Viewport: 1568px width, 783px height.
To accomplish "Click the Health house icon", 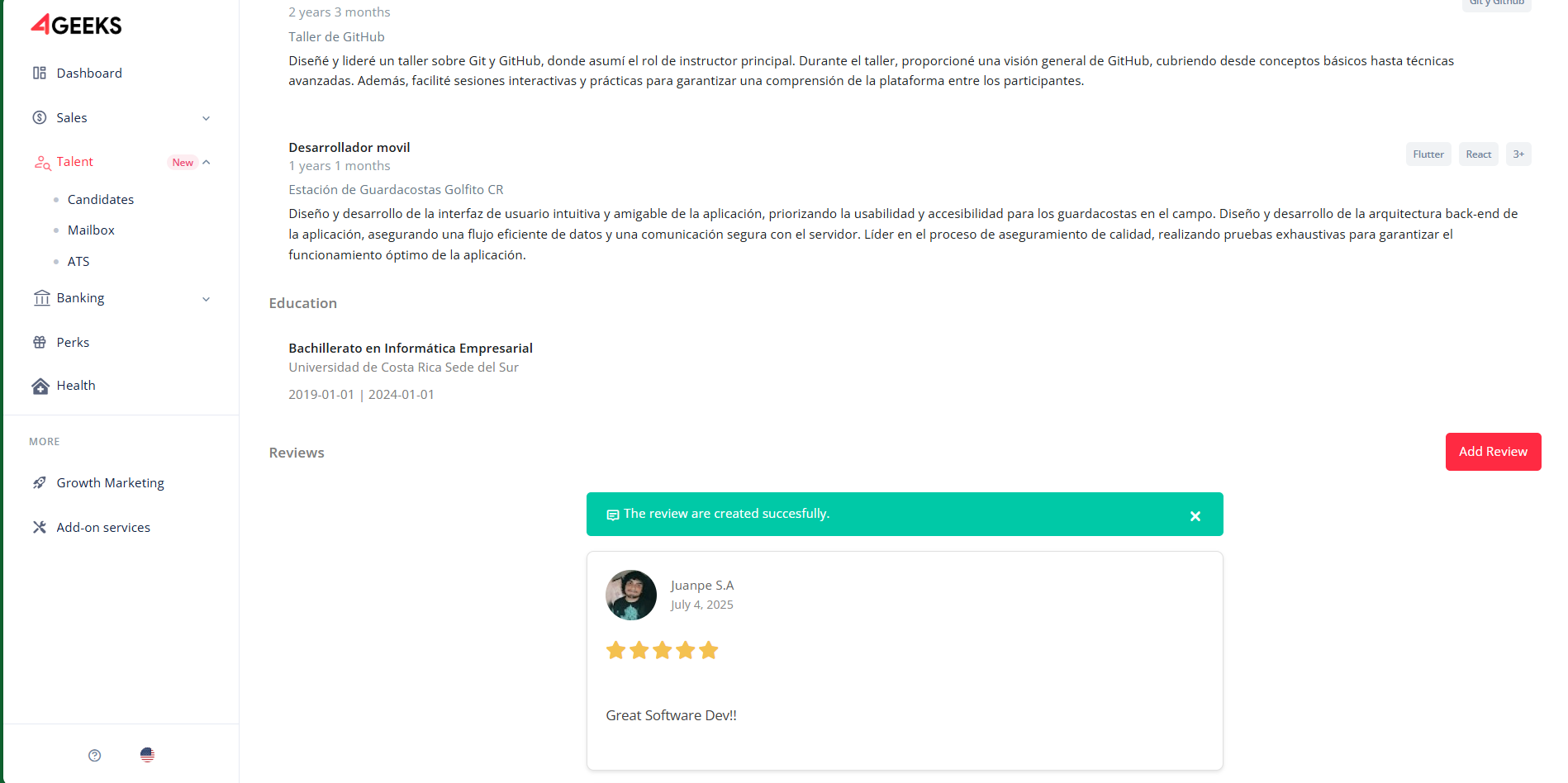I will [40, 386].
